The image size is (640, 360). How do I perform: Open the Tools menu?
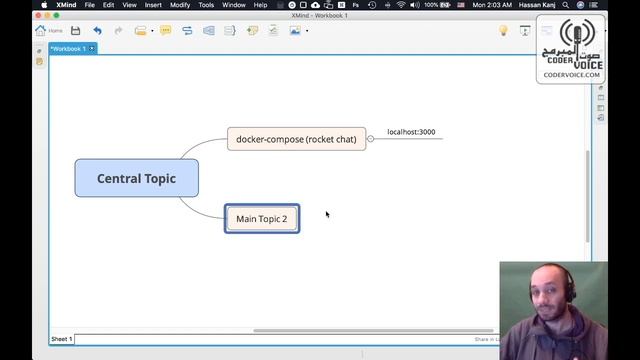(x=206, y=5)
